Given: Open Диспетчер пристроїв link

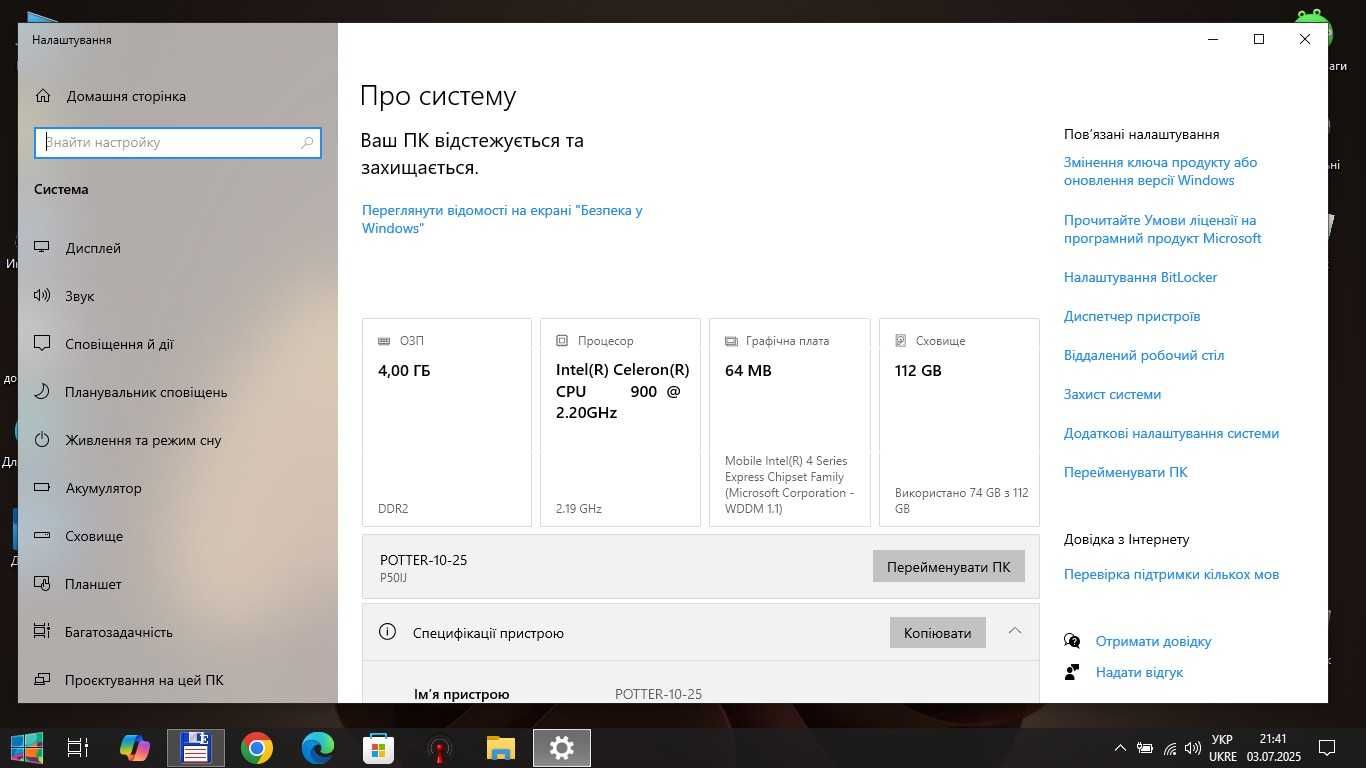Looking at the screenshot, I should point(1132,316).
